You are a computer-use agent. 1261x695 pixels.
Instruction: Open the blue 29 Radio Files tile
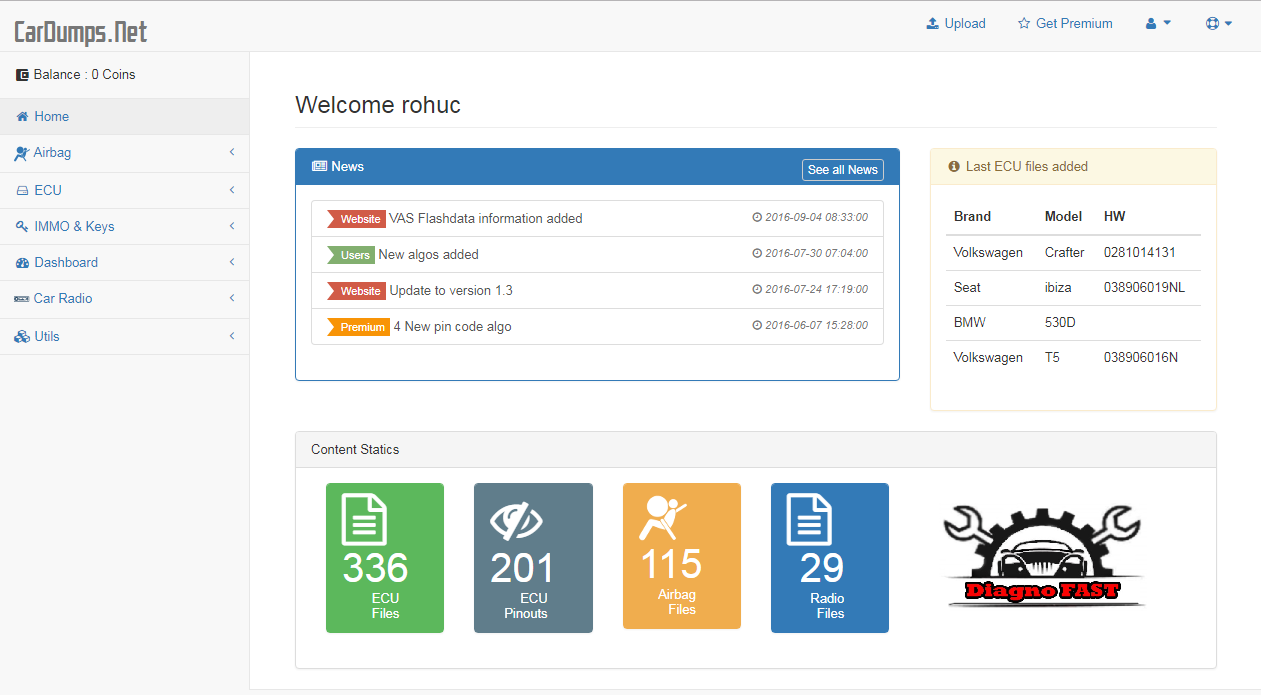pyautogui.click(x=830, y=558)
